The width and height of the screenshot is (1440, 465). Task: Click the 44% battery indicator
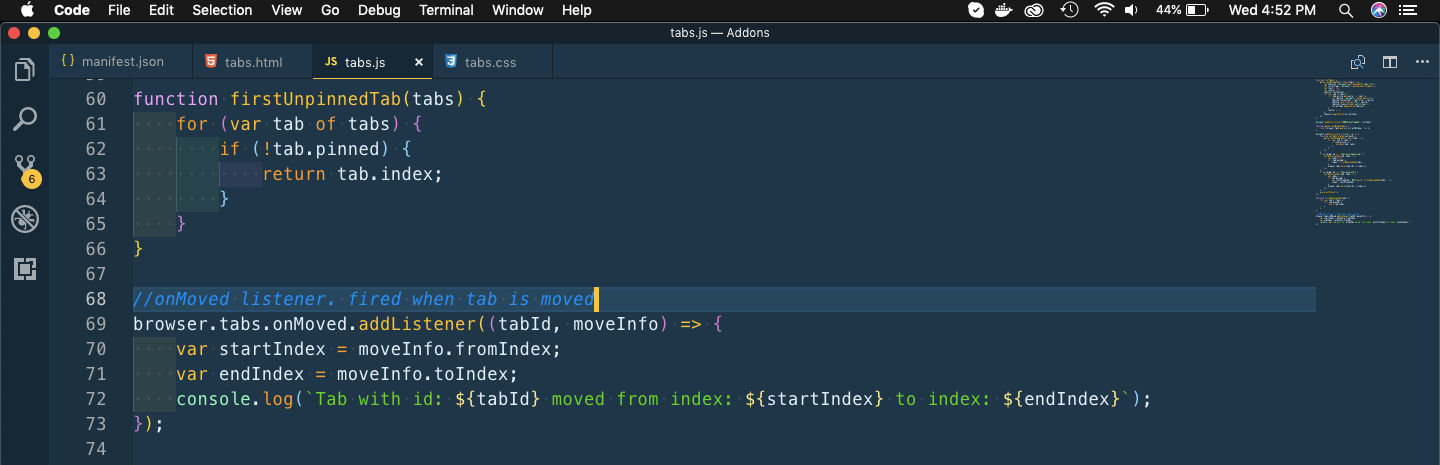[x=1183, y=10]
